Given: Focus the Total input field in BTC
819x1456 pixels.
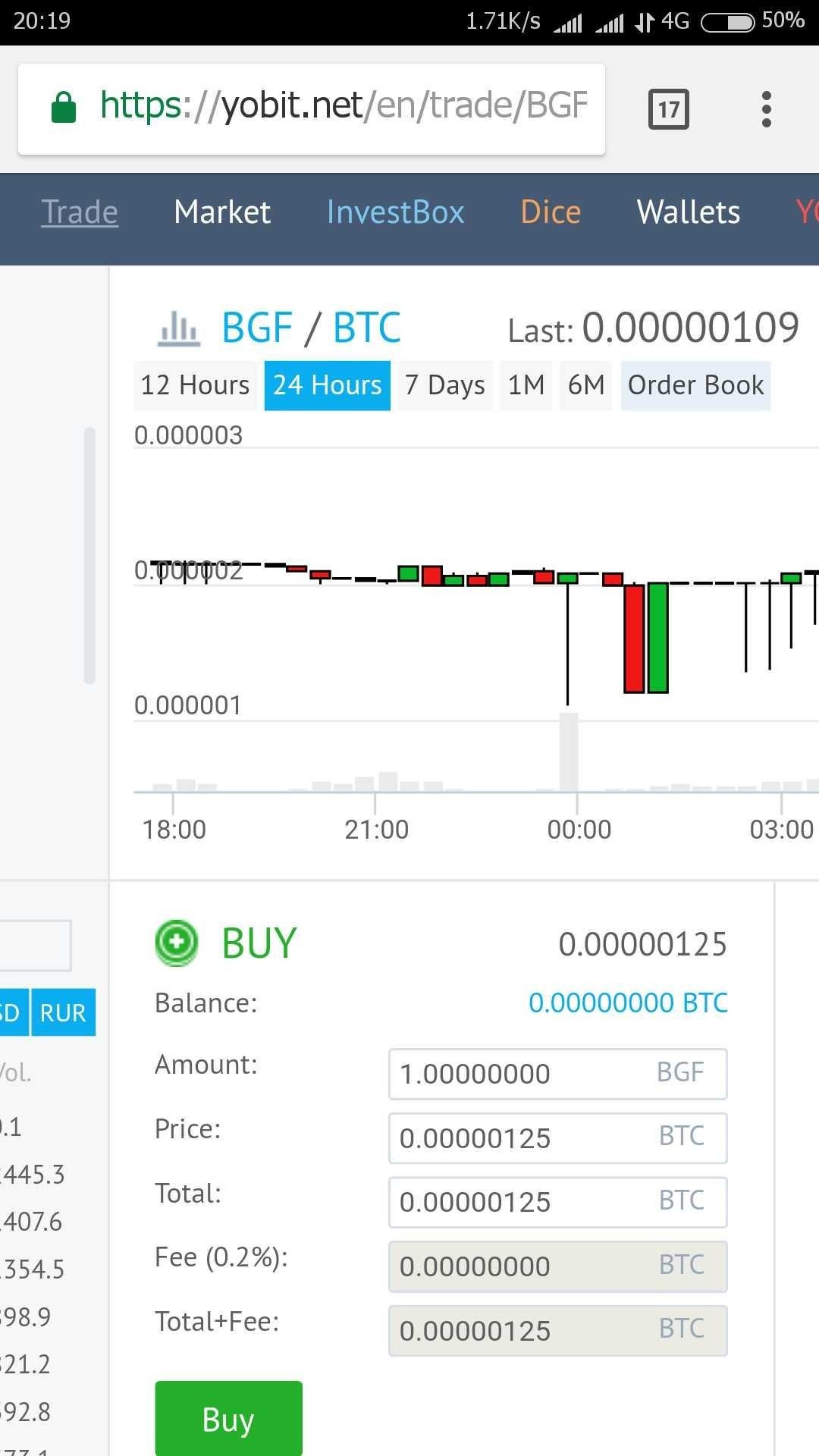Looking at the screenshot, I should coord(557,1202).
